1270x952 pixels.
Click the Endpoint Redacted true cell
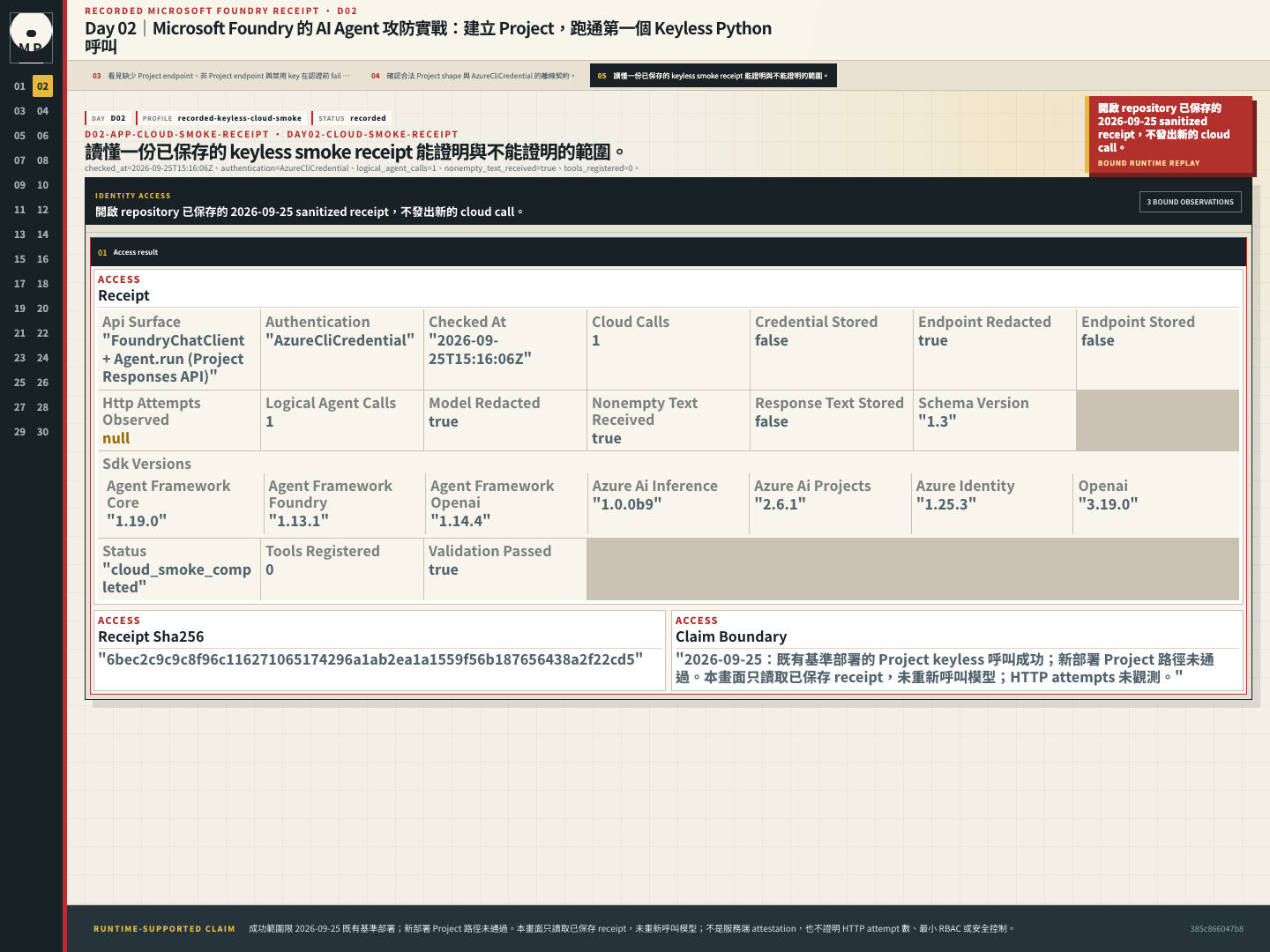[994, 349]
